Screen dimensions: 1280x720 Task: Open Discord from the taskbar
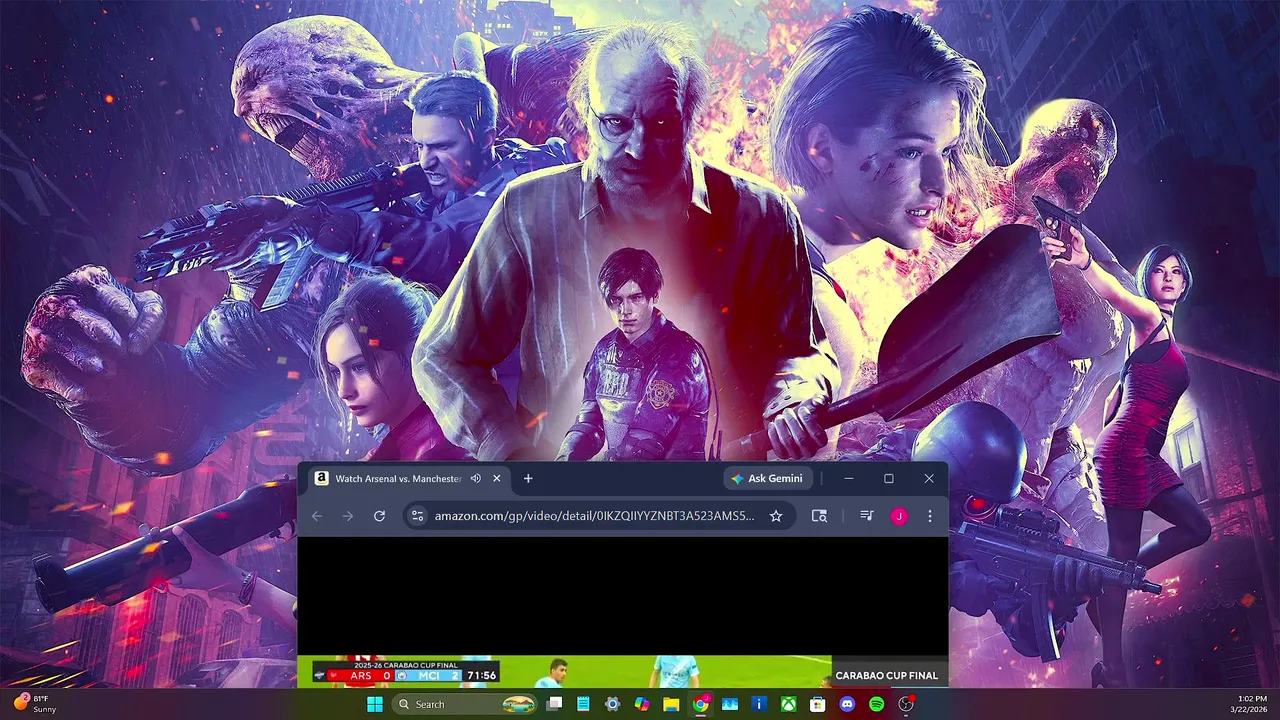(x=847, y=704)
